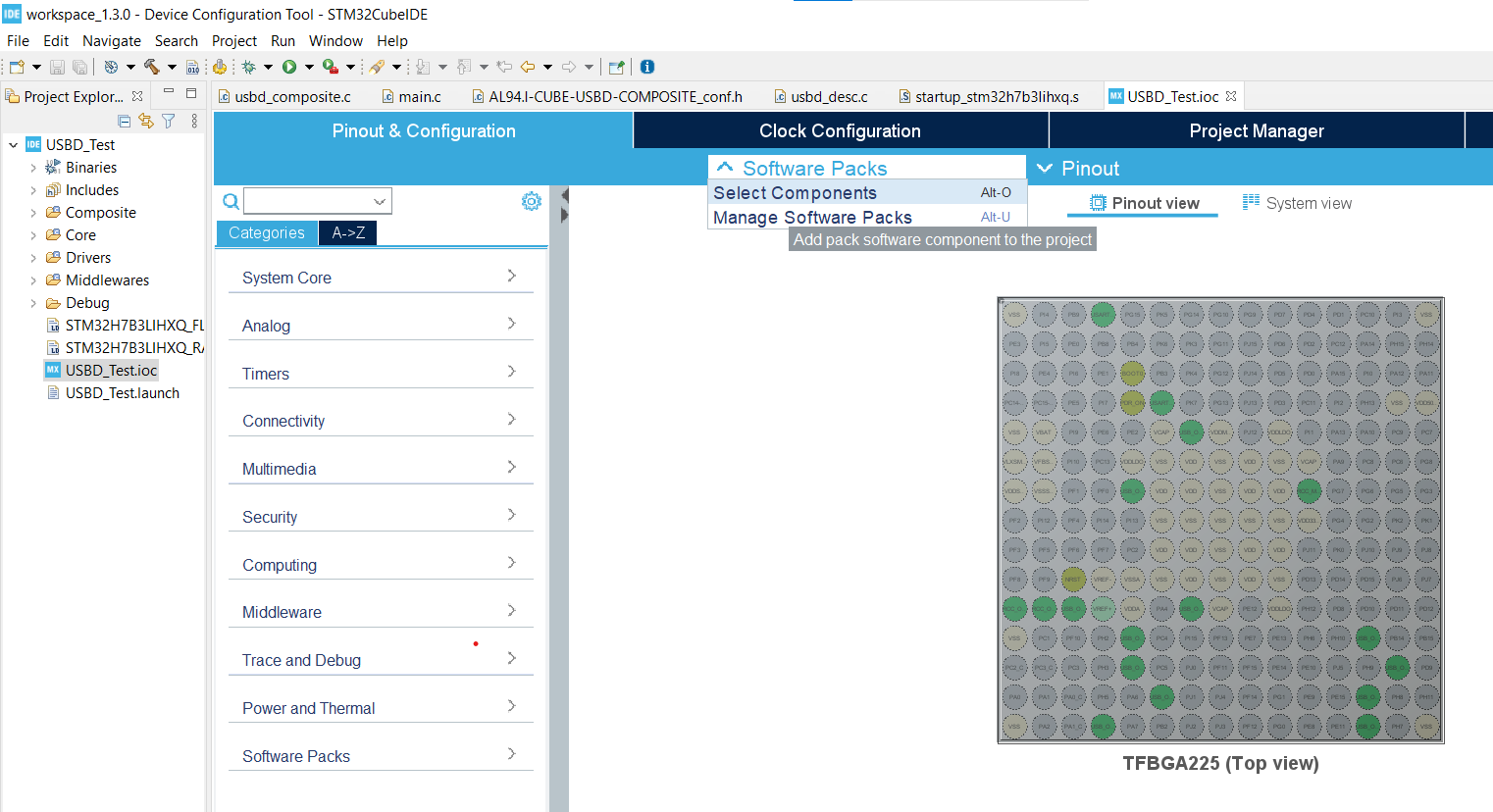Switch to the A->Z sorting tab
This screenshot has height=812, width=1493.
coord(348,232)
